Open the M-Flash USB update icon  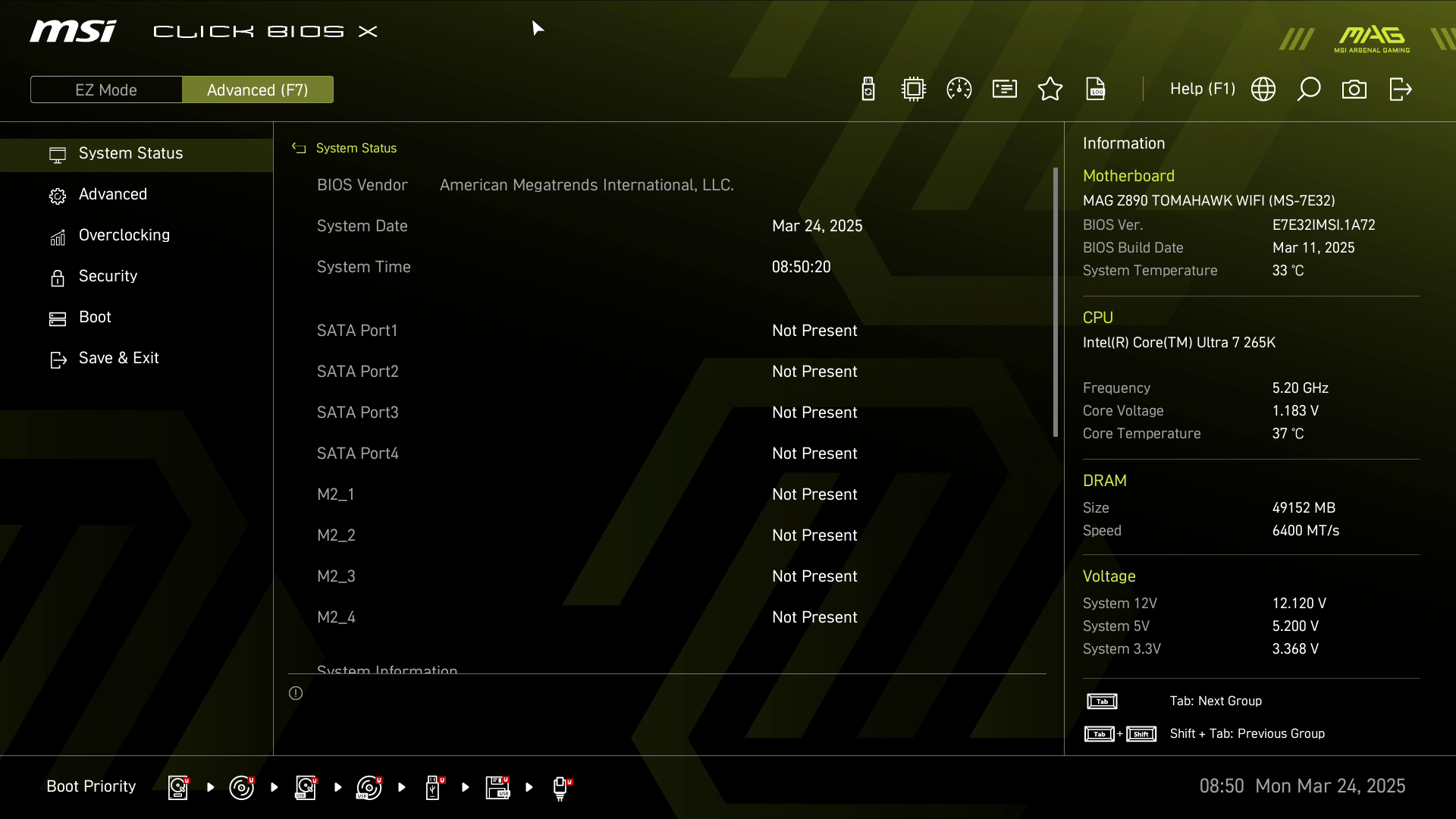point(868,89)
